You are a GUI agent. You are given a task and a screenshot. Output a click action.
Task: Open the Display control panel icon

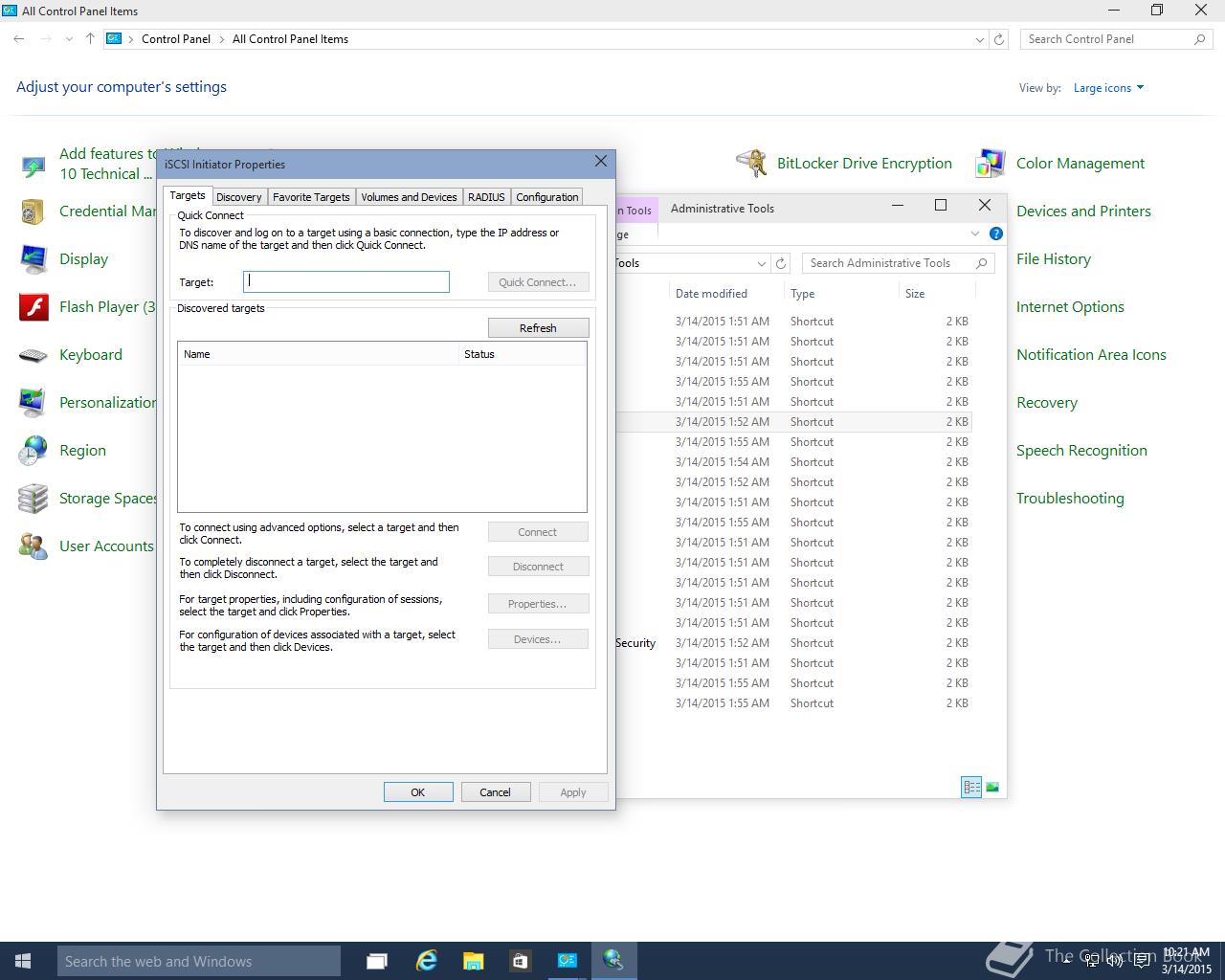click(x=33, y=259)
